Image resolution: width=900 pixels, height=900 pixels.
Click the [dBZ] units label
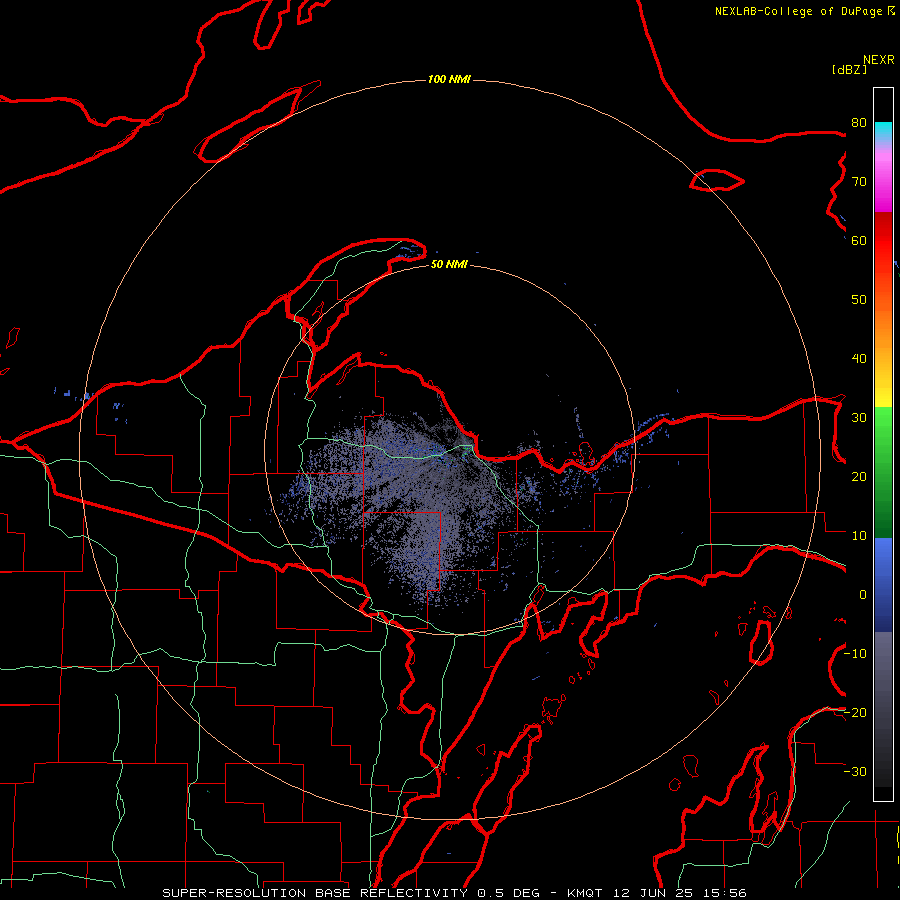(849, 69)
